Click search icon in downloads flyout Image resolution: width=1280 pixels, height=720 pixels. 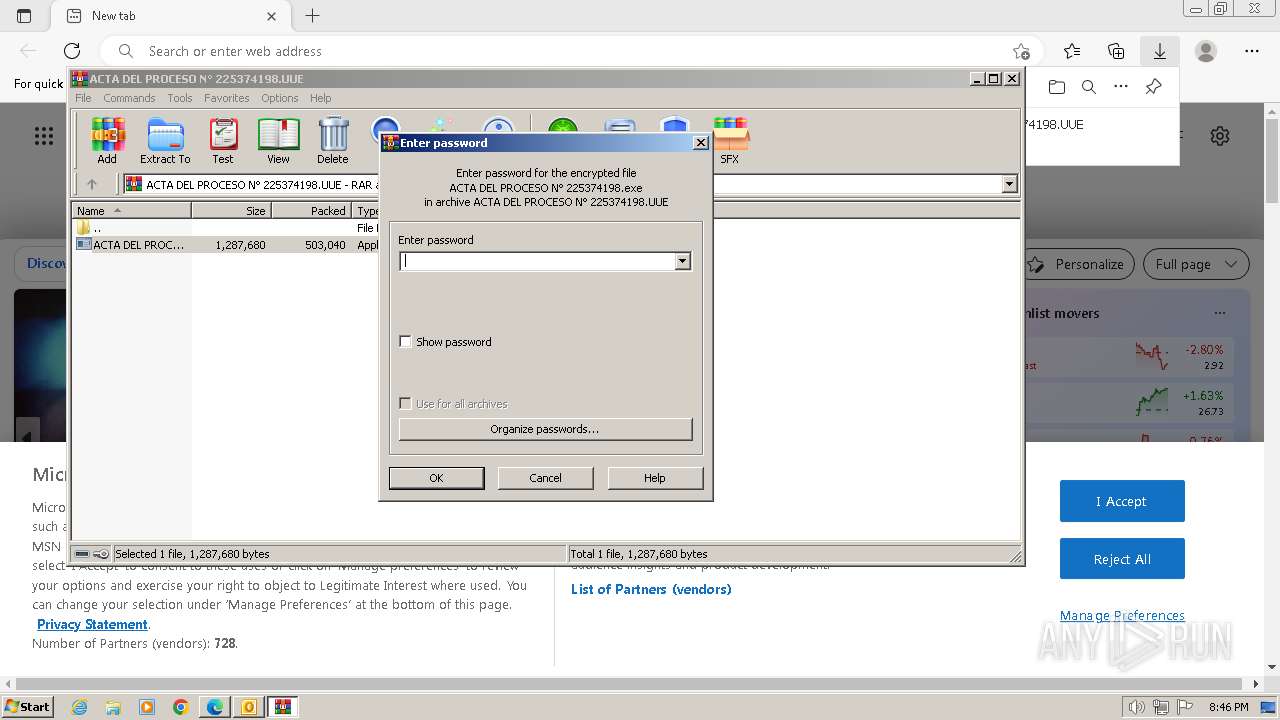point(1089,87)
